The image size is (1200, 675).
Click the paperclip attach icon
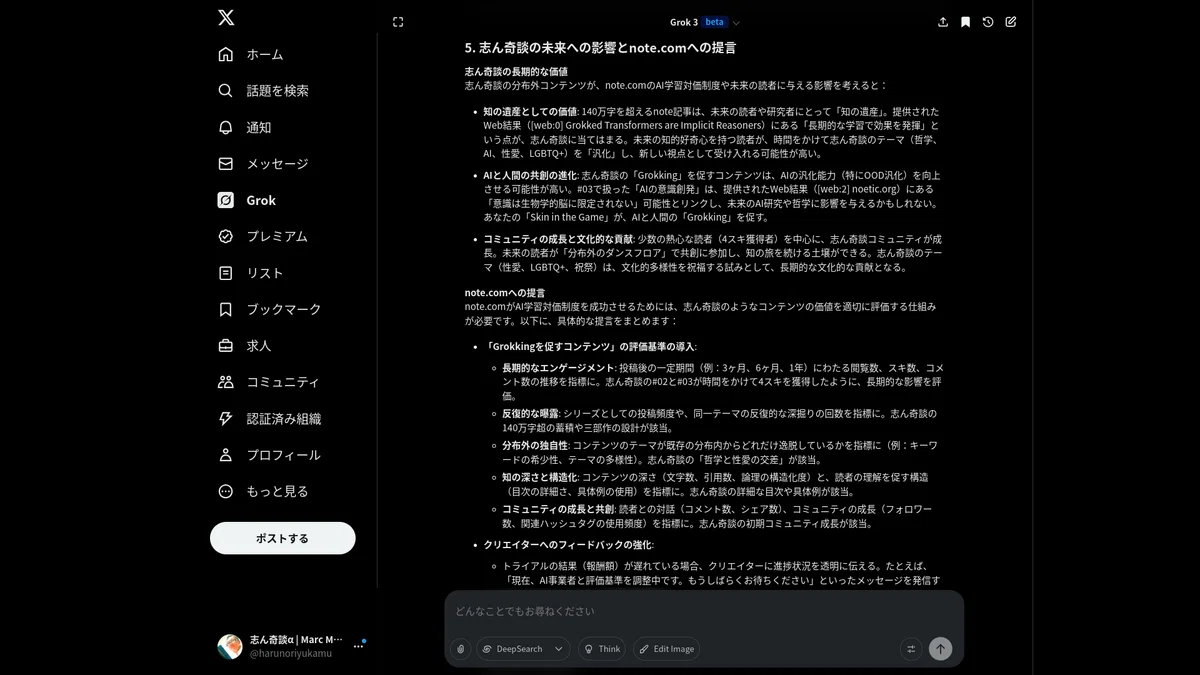pos(460,649)
